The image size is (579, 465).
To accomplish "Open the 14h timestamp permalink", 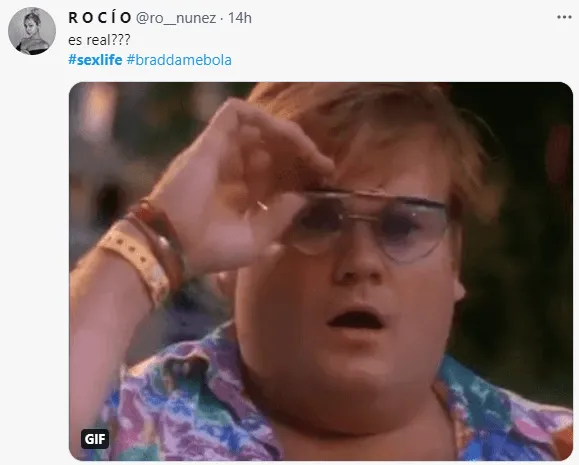I will click(240, 18).
